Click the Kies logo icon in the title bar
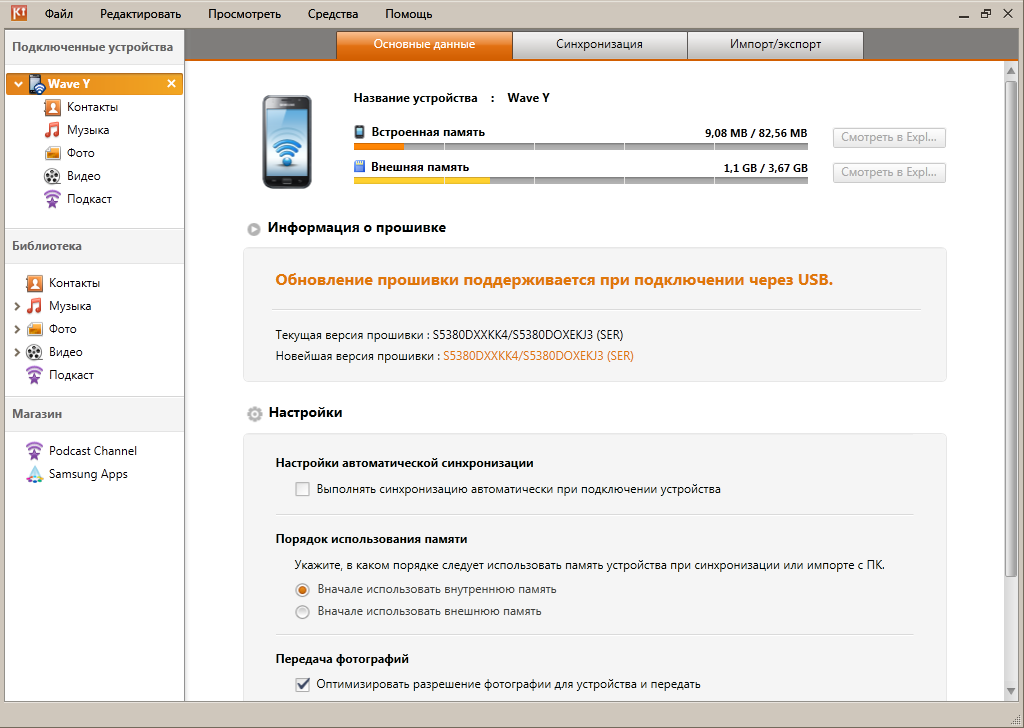 [18, 12]
